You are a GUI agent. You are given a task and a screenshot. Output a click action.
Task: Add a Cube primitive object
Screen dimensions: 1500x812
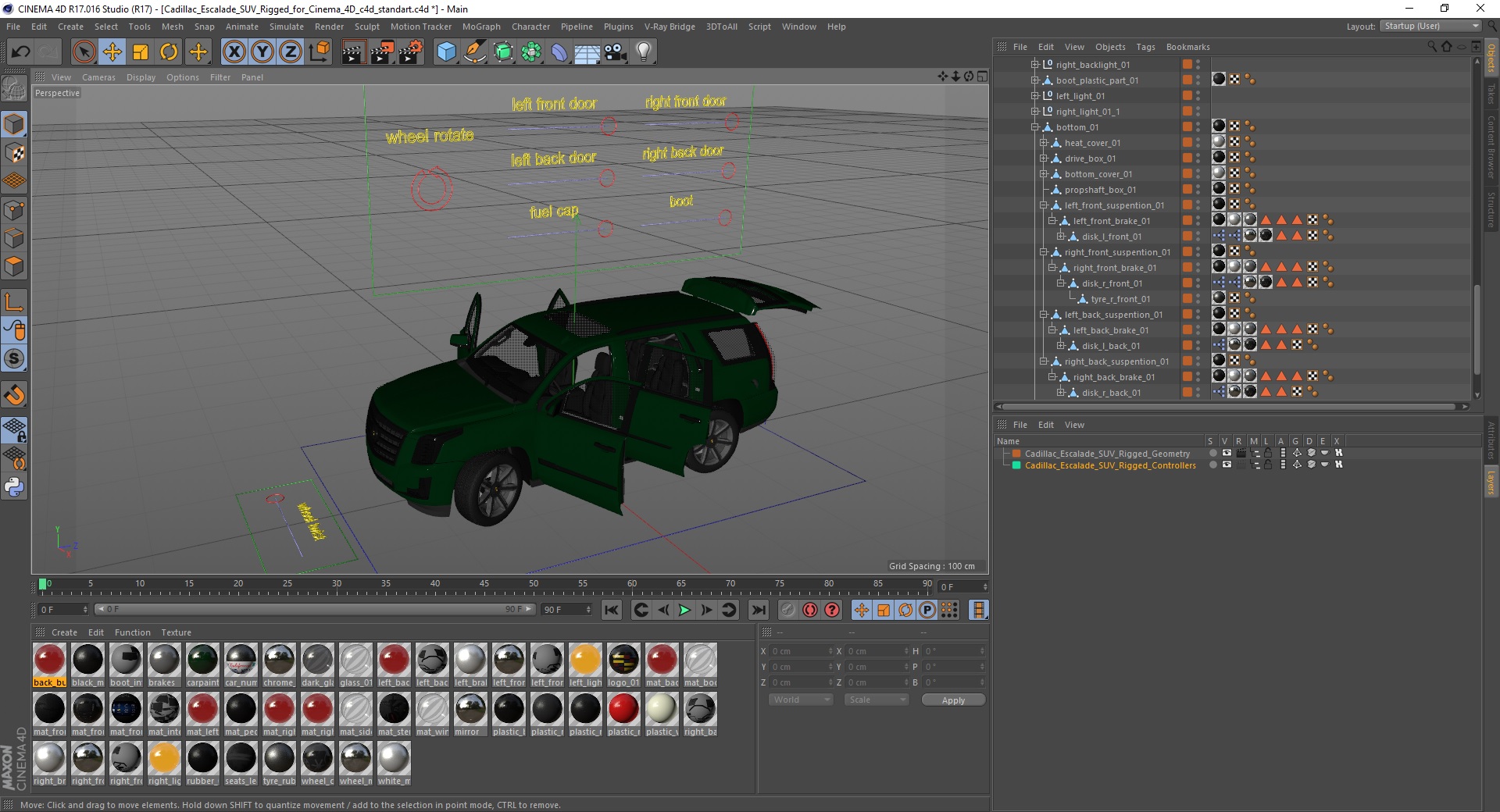(446, 52)
